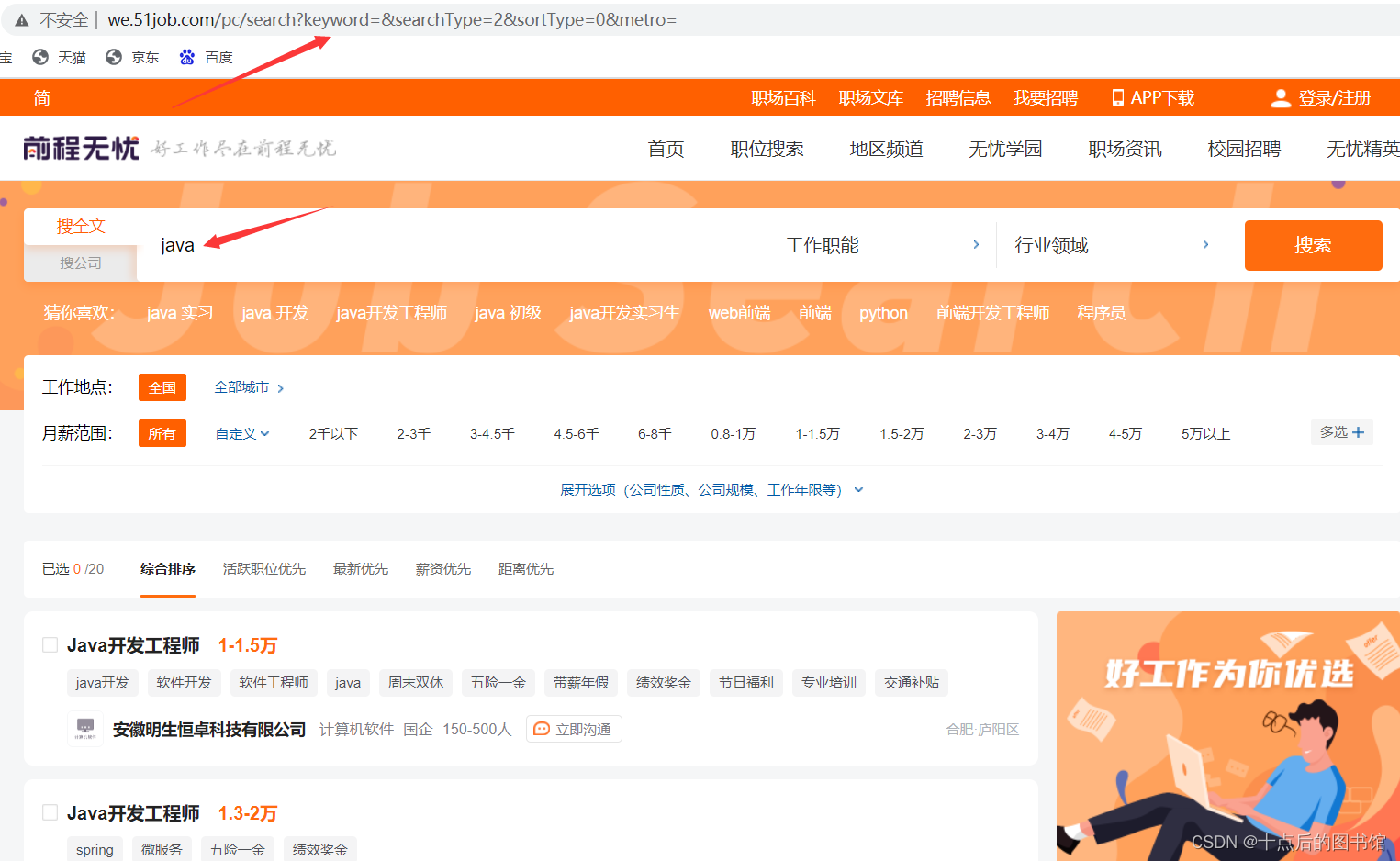Open the 行业领域 selector
Viewport: 1400px width, 861px height.
click(1111, 245)
